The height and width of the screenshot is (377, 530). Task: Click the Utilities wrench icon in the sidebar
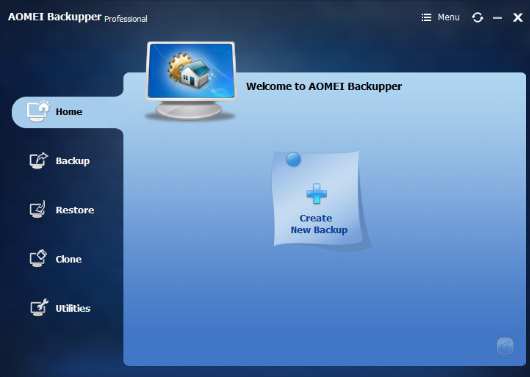point(39,308)
